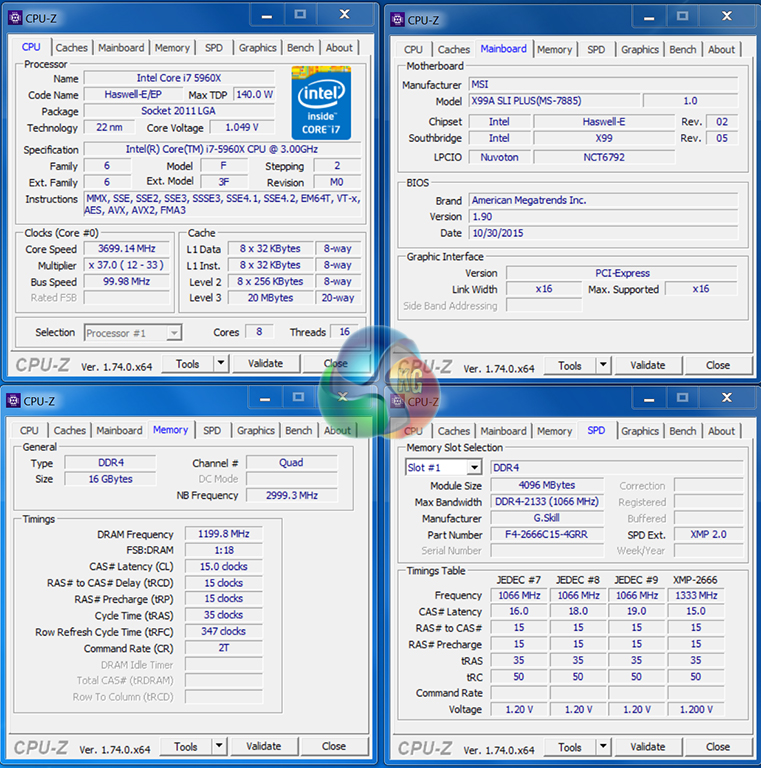
Task: Click NB Frequency value 2999.3 MHz
Action: (292, 495)
